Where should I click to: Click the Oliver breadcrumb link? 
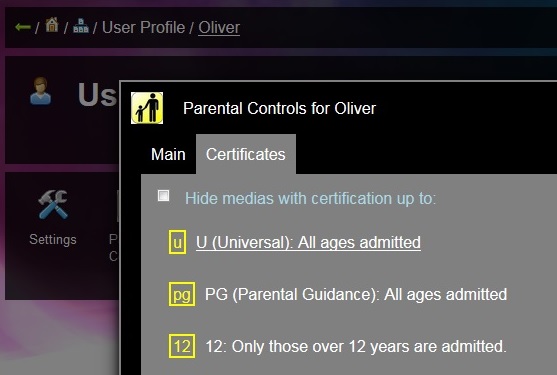pos(219,28)
